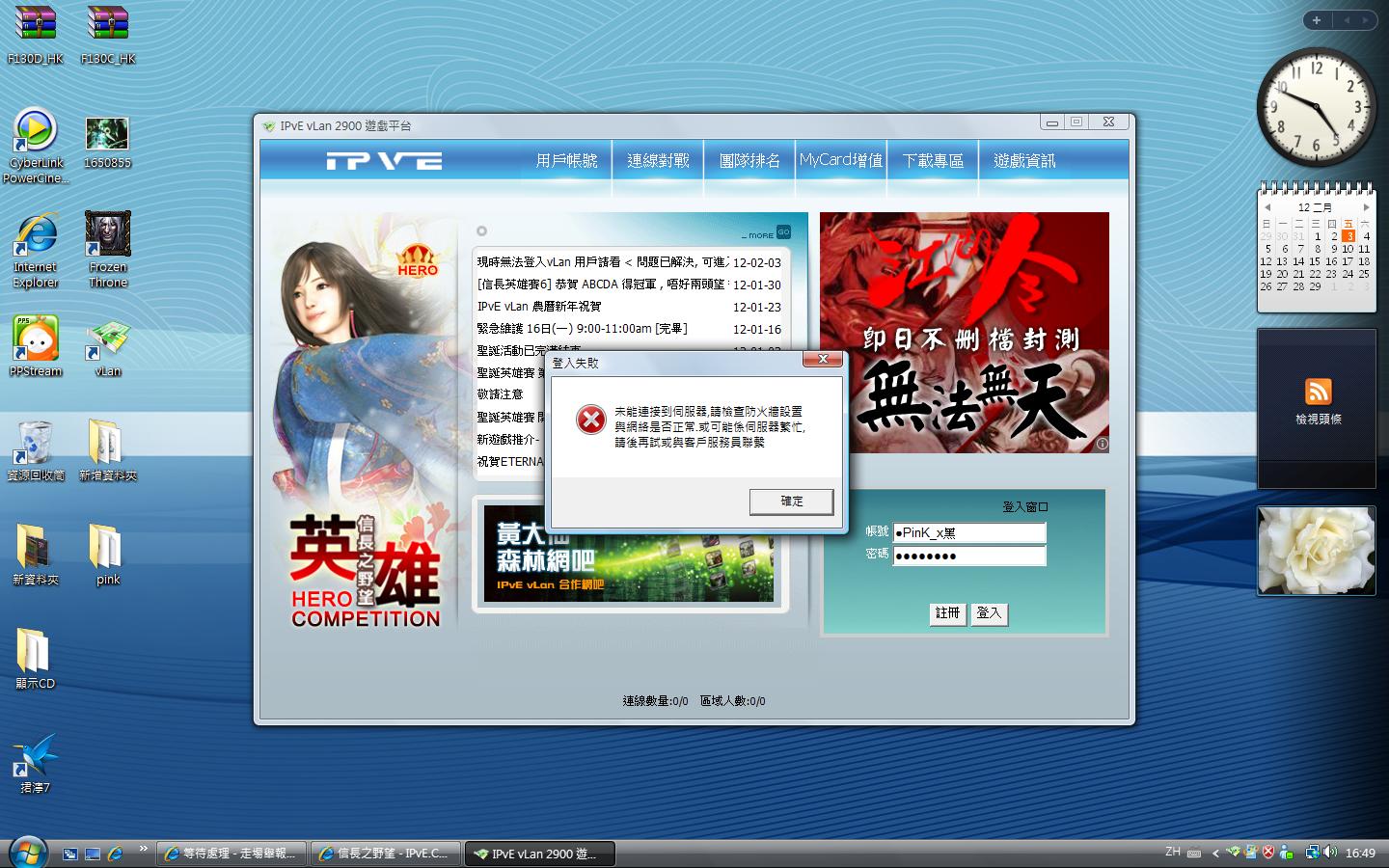Open the ZH input language selector
Image resolution: width=1389 pixels, height=868 pixels.
coord(1172,852)
